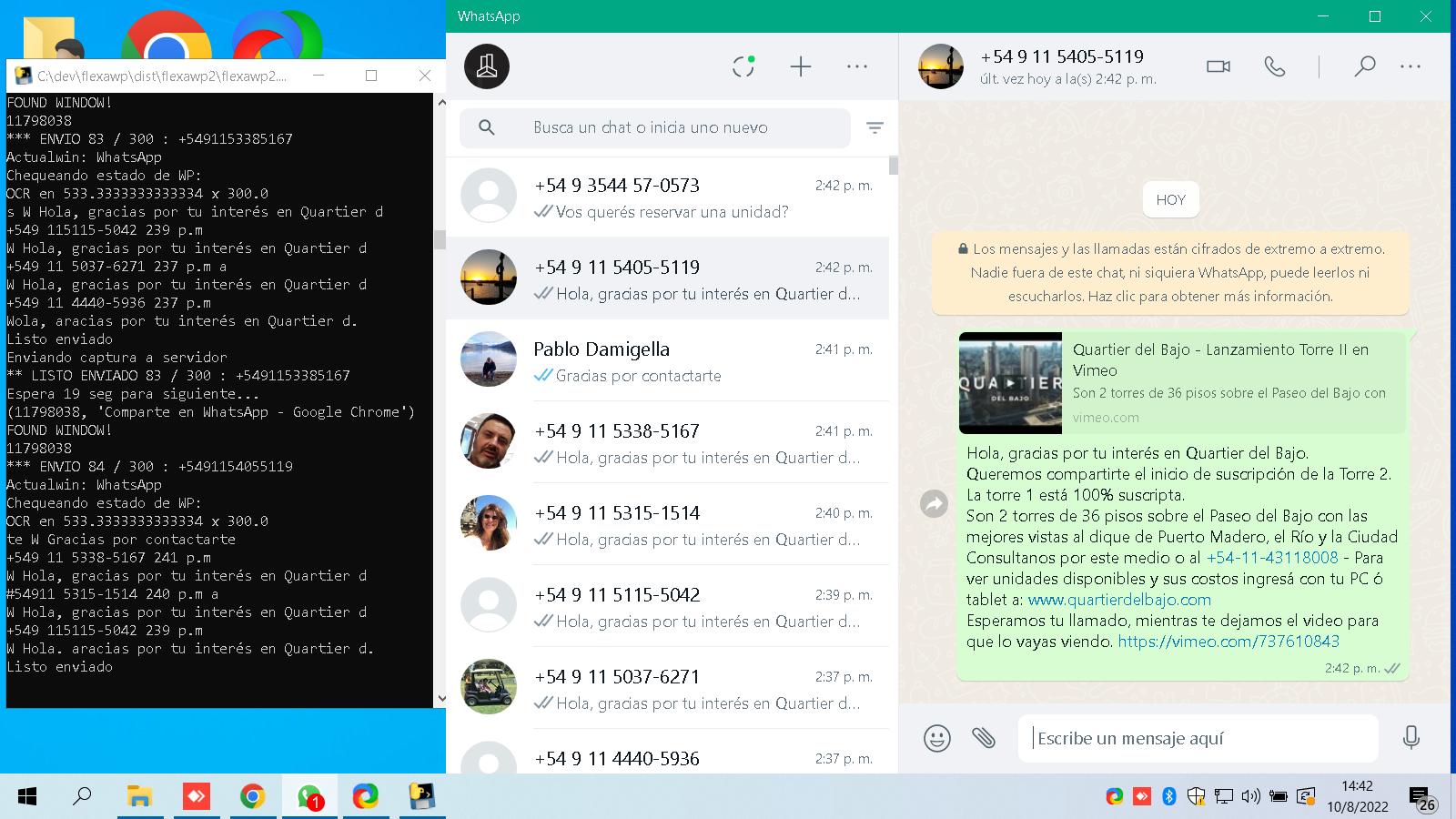Record a voice message with microphone
The height and width of the screenshot is (819, 1456).
pyautogui.click(x=1411, y=738)
